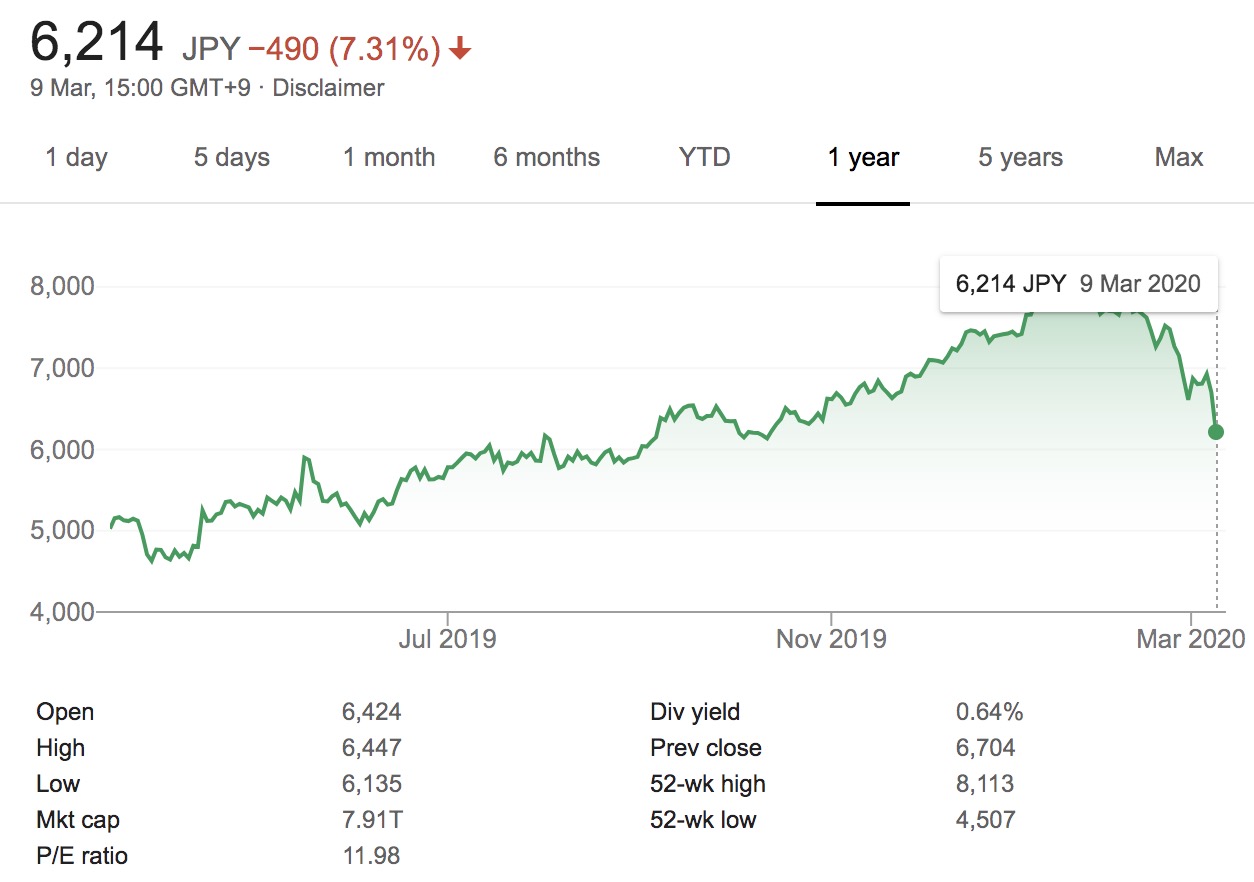Click the Mkt cap value 7.91T

372,820
